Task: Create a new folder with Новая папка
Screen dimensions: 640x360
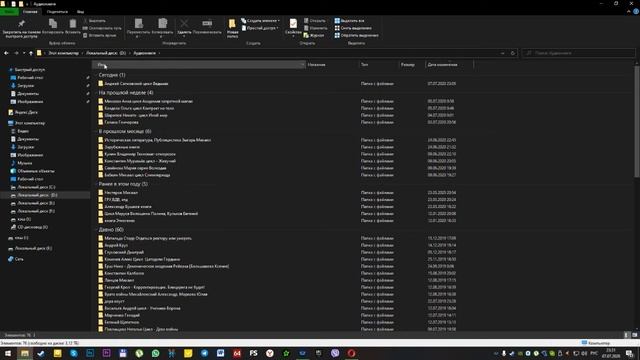Action: click(x=232, y=29)
